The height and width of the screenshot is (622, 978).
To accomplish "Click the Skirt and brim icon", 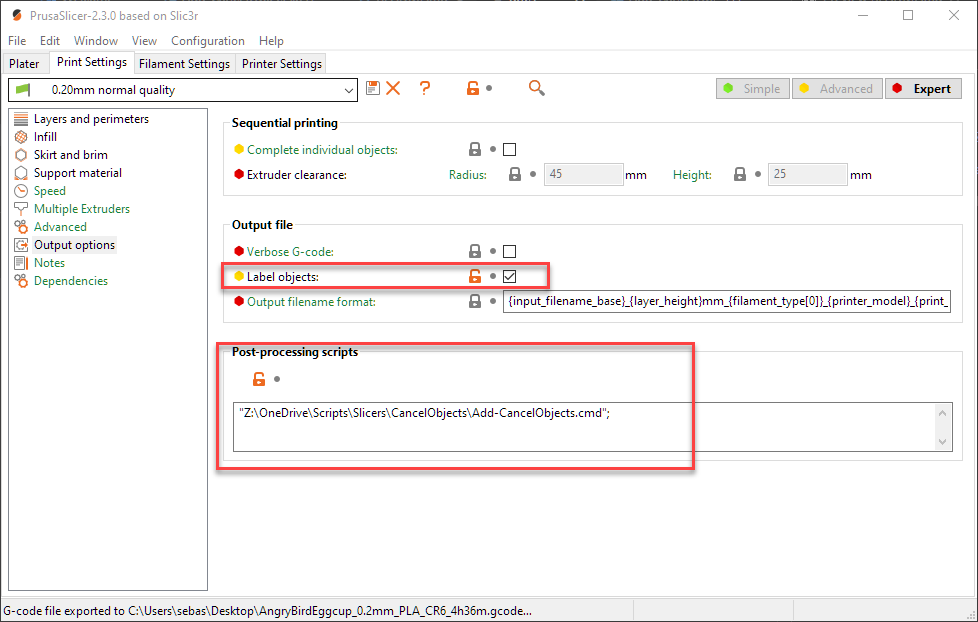I will (21, 155).
